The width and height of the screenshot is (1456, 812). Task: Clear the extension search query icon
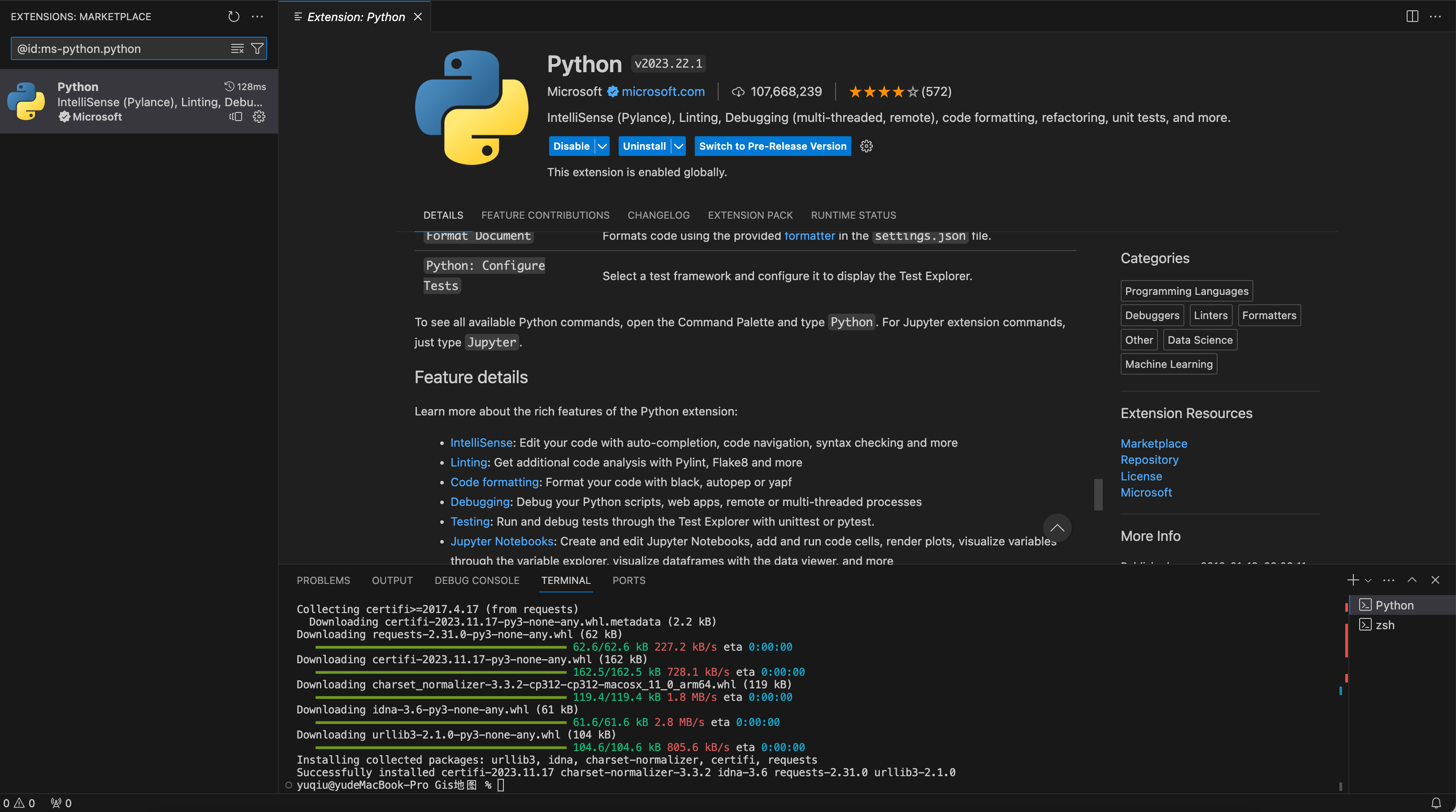[237, 48]
